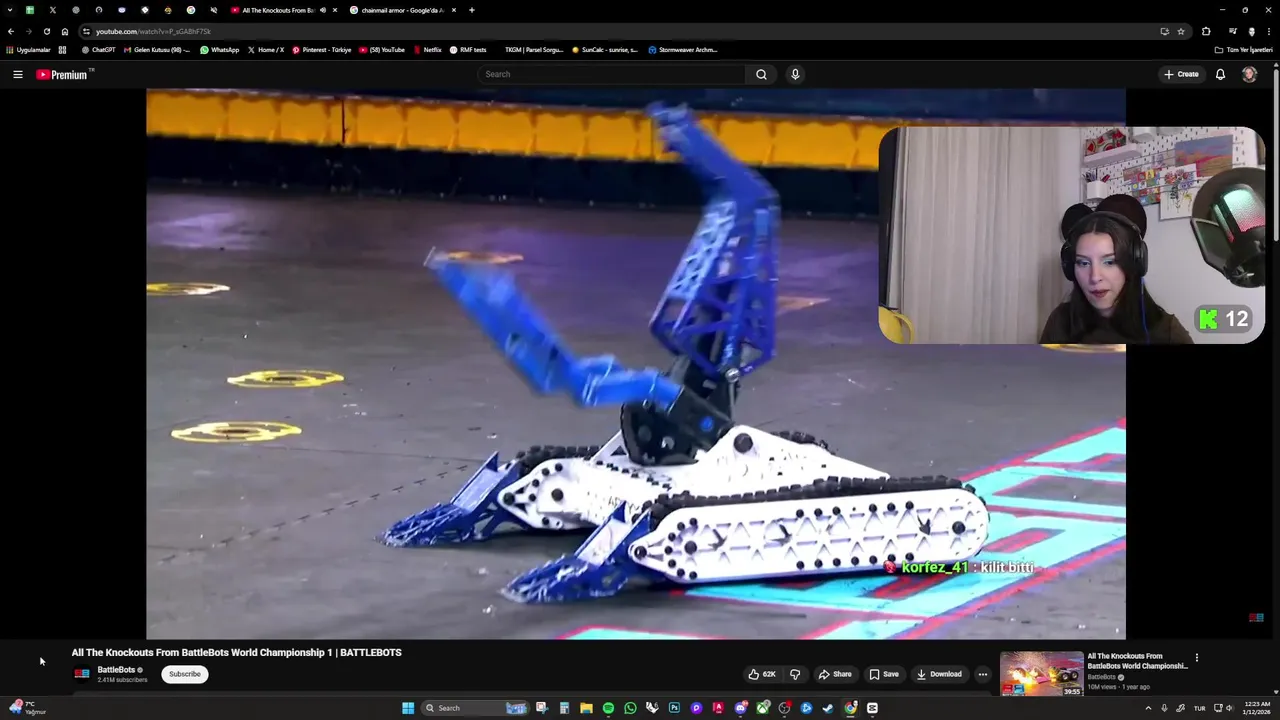1280x720 pixels.
Task: Open ChatGPT bookmark
Action: [99, 50]
